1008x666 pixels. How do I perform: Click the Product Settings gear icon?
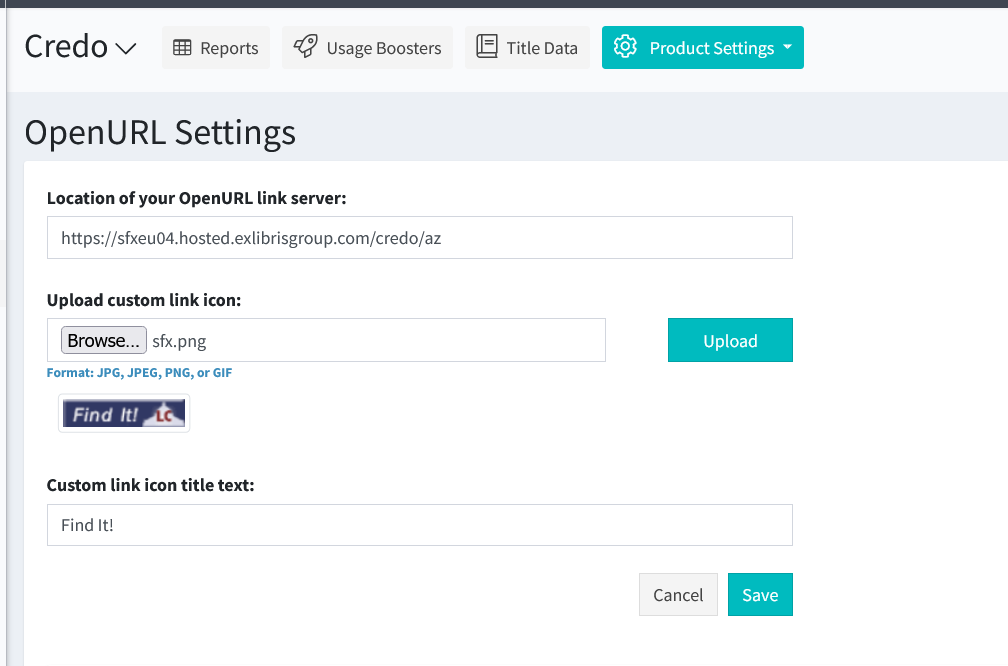tap(626, 48)
